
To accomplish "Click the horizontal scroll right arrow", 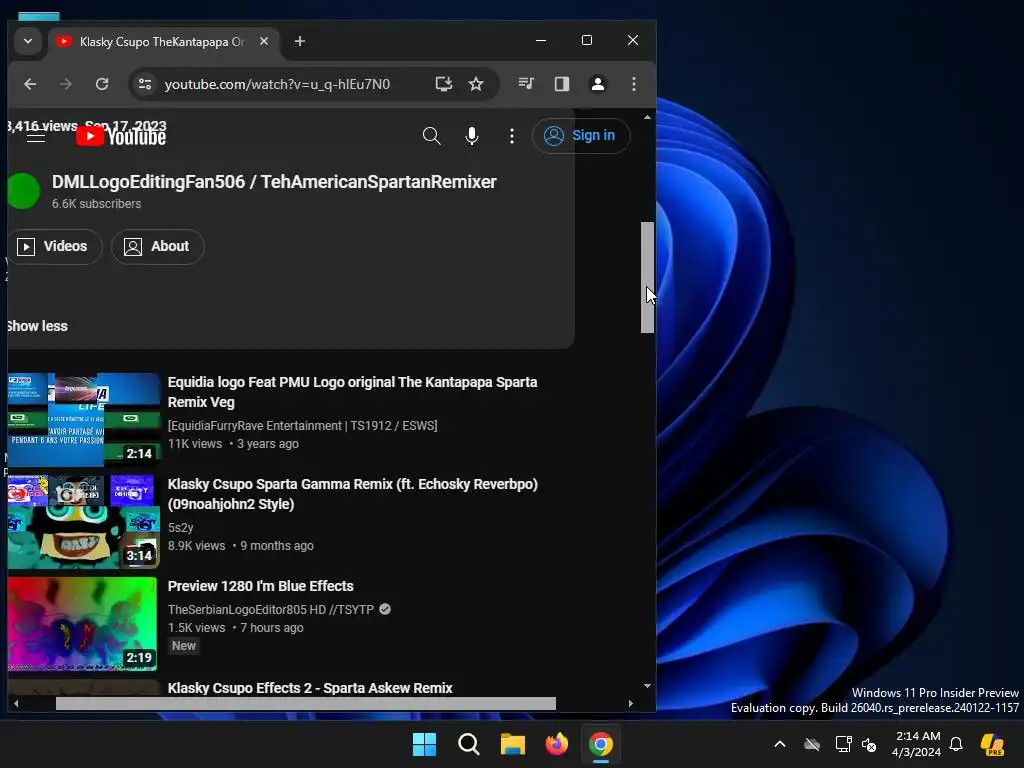I will pyautogui.click(x=630, y=703).
